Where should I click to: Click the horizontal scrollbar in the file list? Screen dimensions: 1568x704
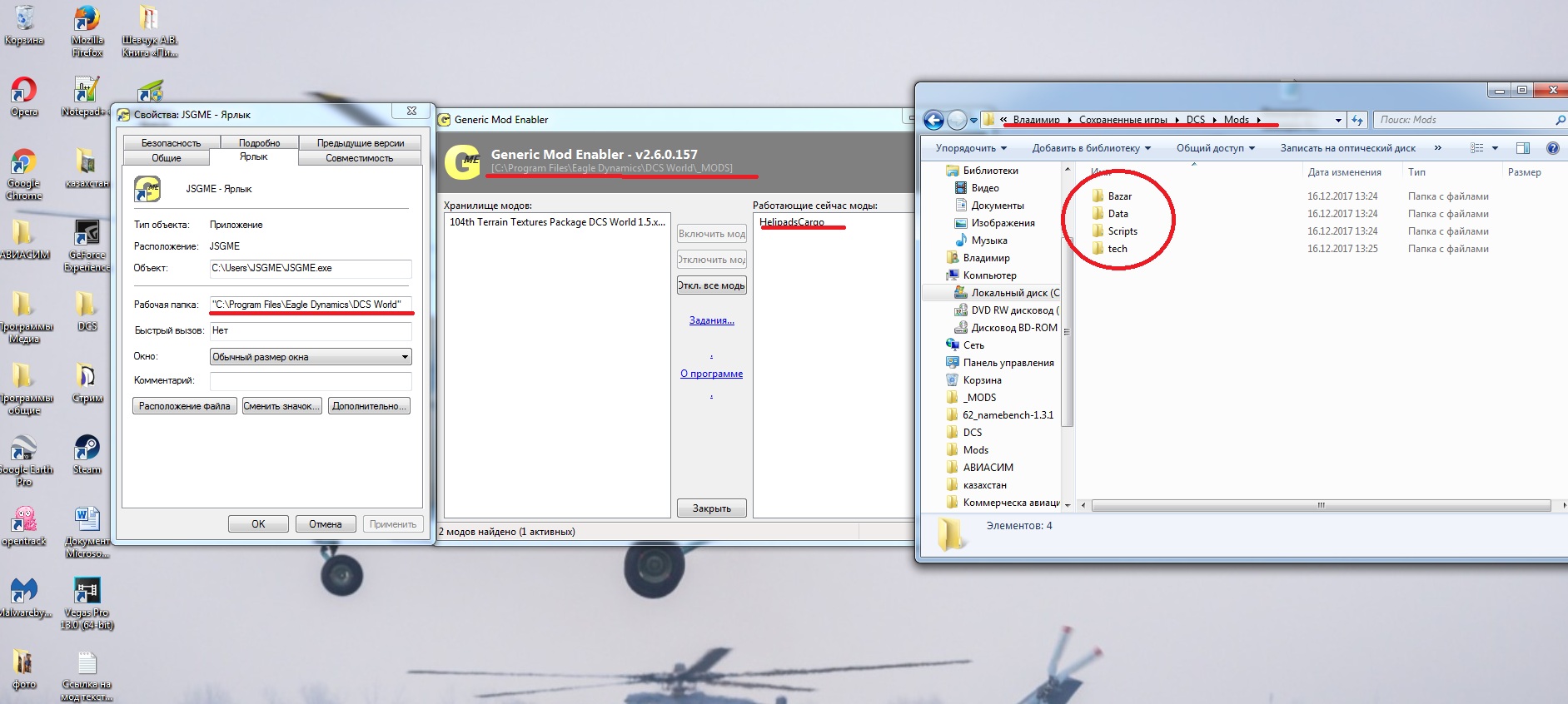[x=1321, y=505]
